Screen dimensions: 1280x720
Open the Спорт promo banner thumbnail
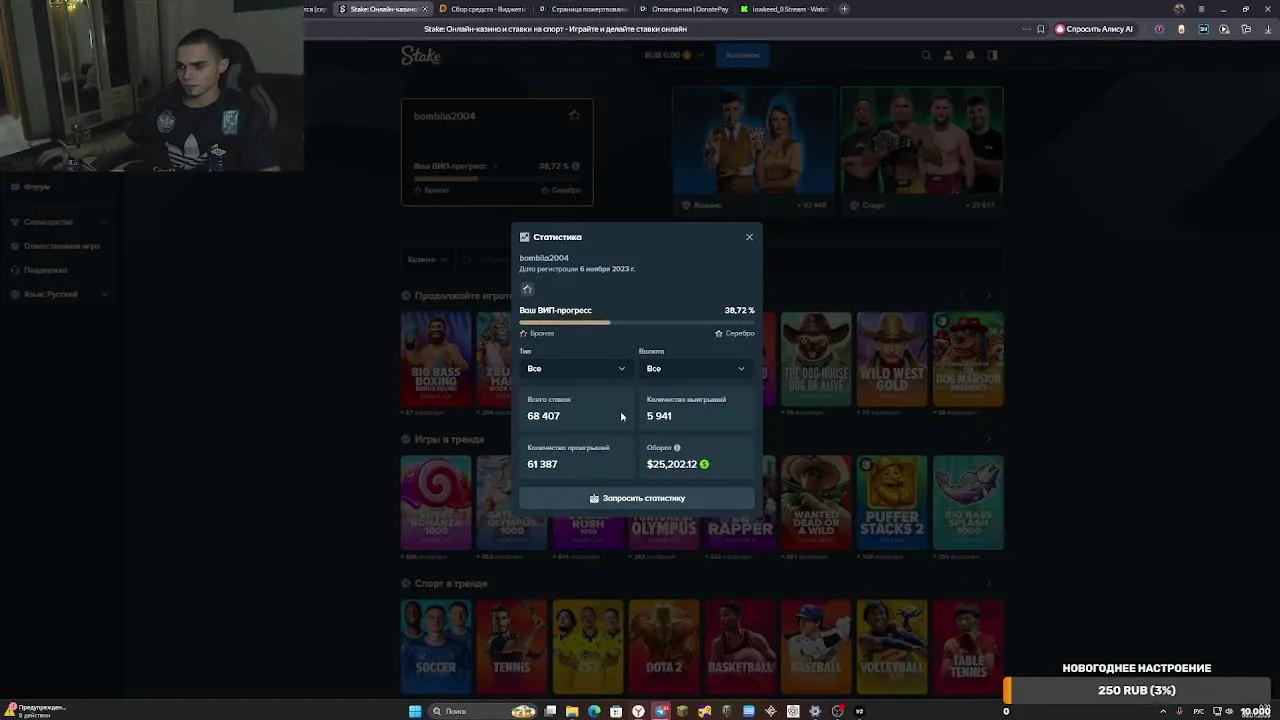point(921,150)
